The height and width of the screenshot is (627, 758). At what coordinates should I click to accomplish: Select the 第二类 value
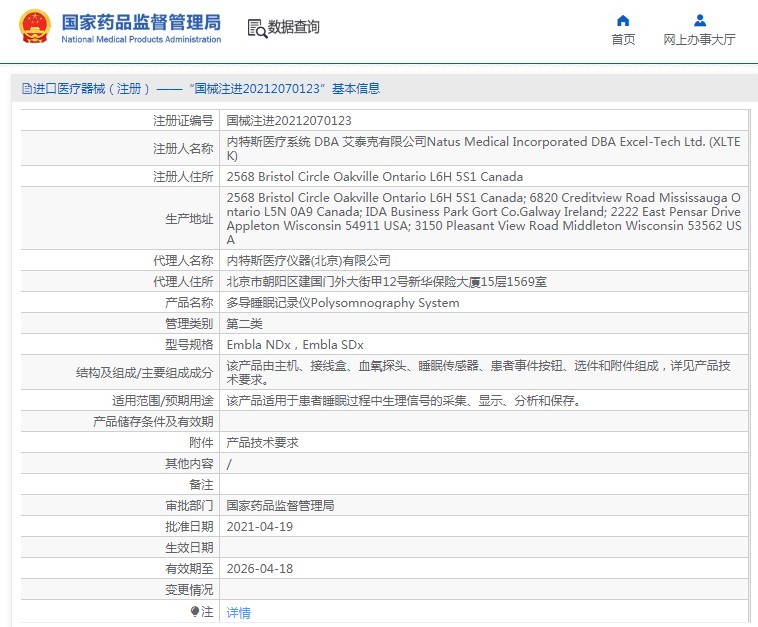click(245, 323)
